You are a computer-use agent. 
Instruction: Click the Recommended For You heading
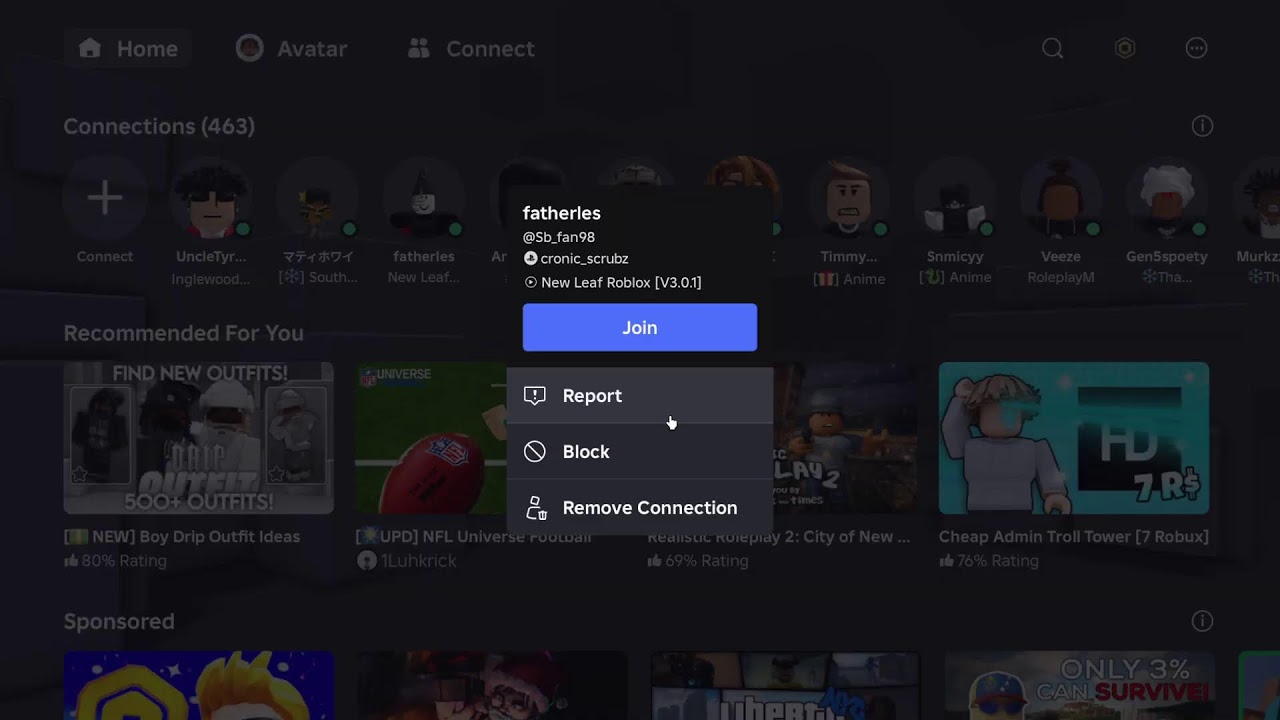tap(184, 333)
